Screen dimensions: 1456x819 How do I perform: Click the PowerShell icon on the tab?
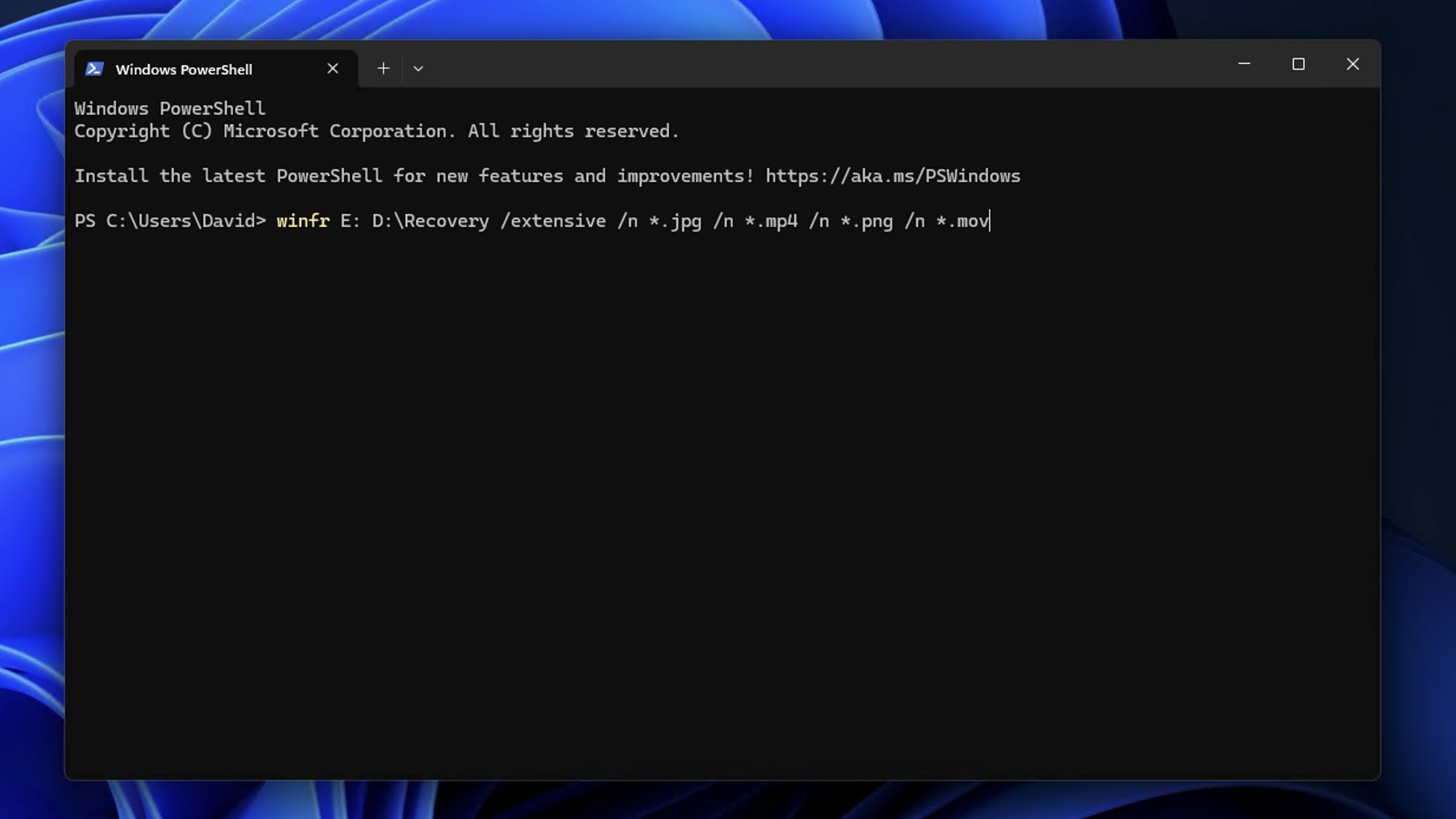[x=95, y=69]
